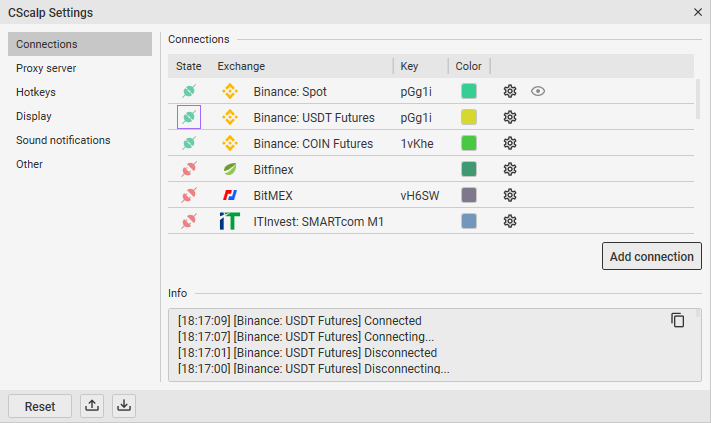Click the Binance logo beside COIN Futures

coord(230,143)
